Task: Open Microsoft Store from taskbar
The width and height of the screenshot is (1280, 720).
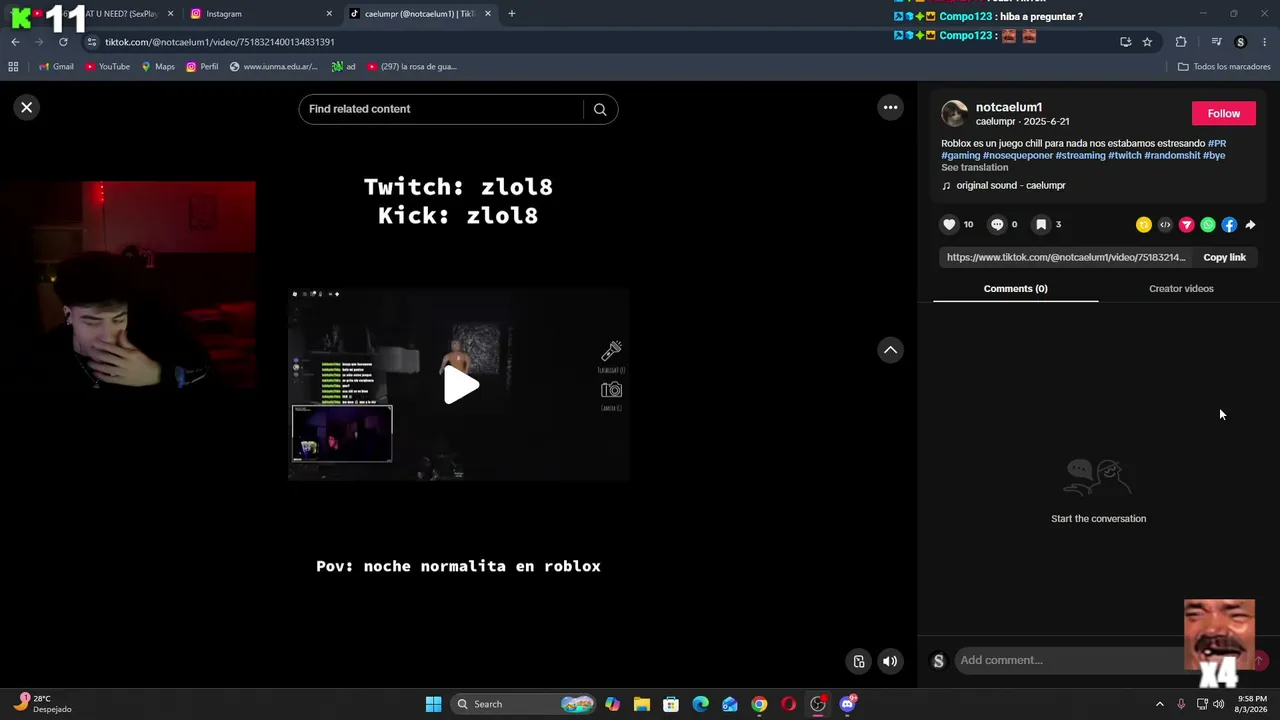Action: 671,704
